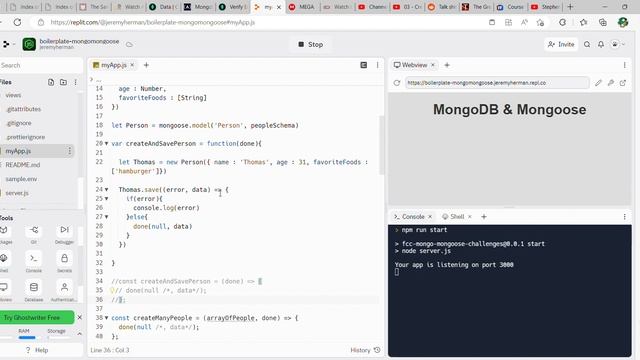The height and width of the screenshot is (360, 640).
Task: Click the Replit project logo icon
Action: pyautogui.click(x=29, y=44)
